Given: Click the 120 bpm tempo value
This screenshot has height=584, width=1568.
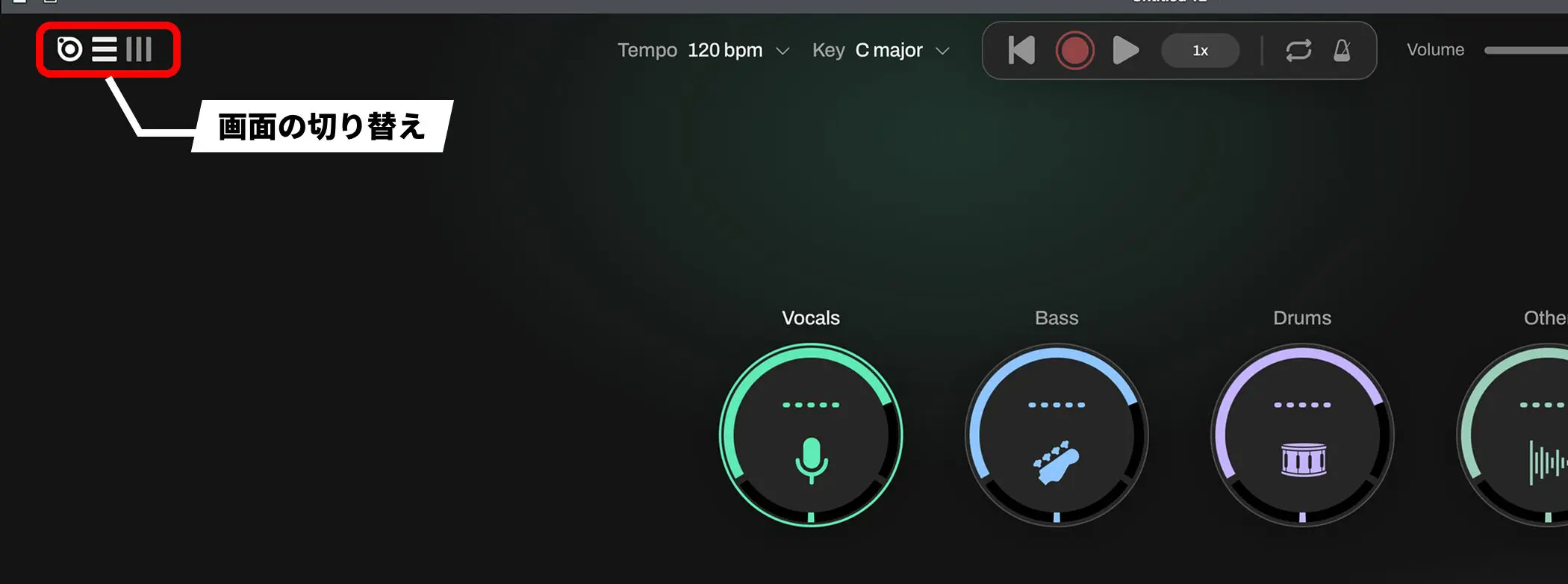Looking at the screenshot, I should click(x=725, y=50).
